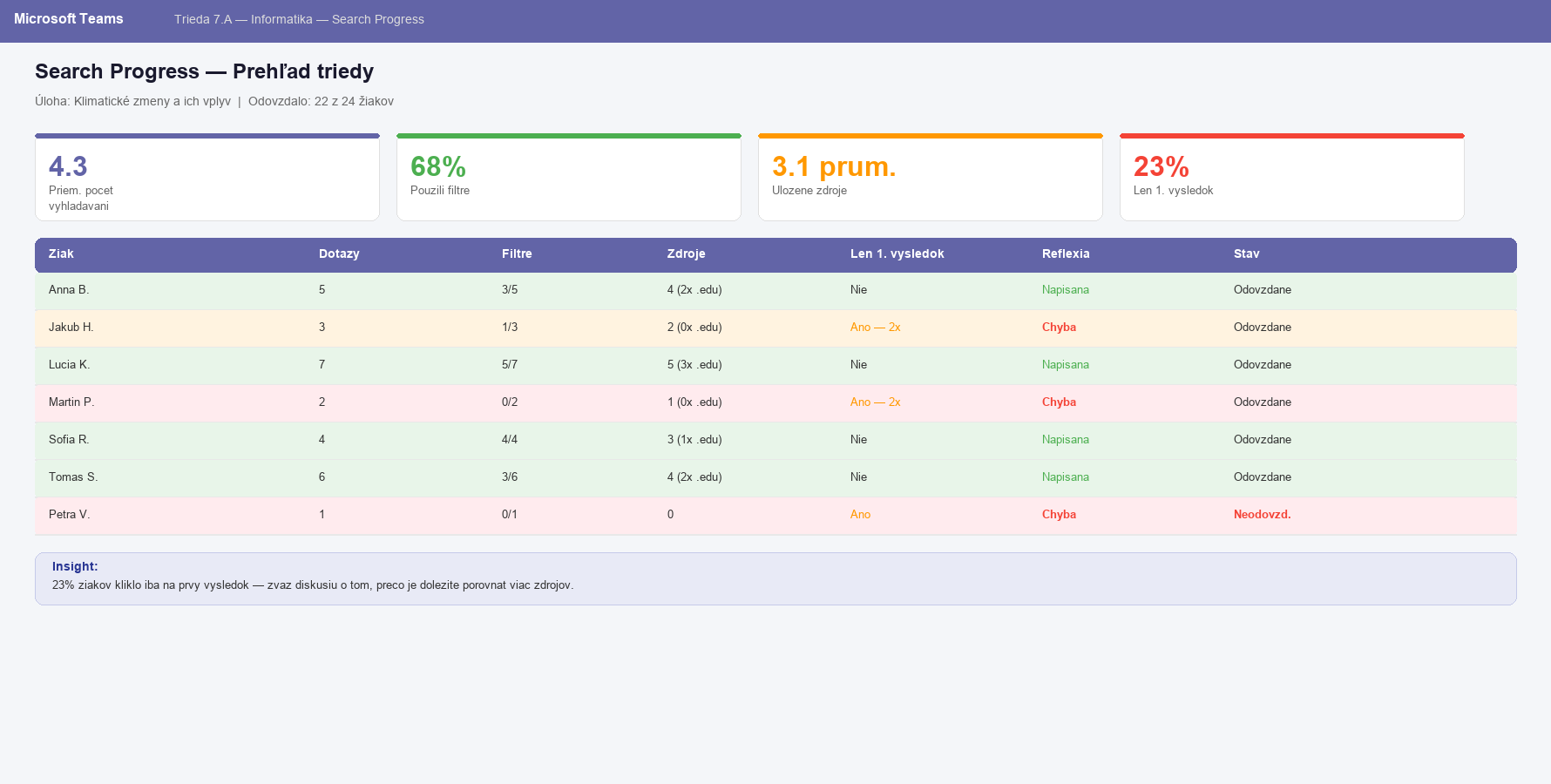
Task: Click the Zdroje column header
Action: tap(686, 254)
